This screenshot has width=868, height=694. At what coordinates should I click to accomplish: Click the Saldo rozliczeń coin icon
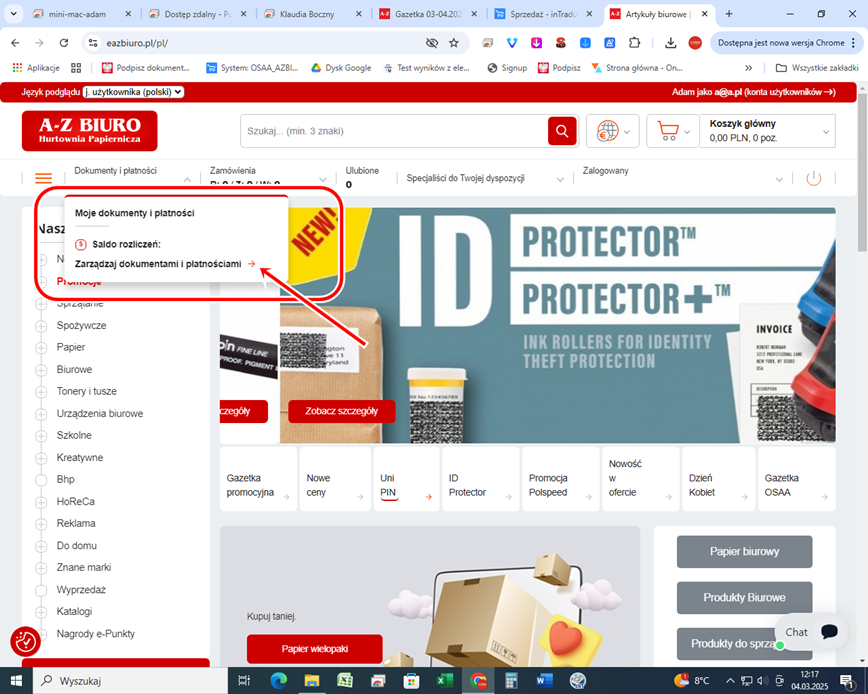click(x=81, y=244)
